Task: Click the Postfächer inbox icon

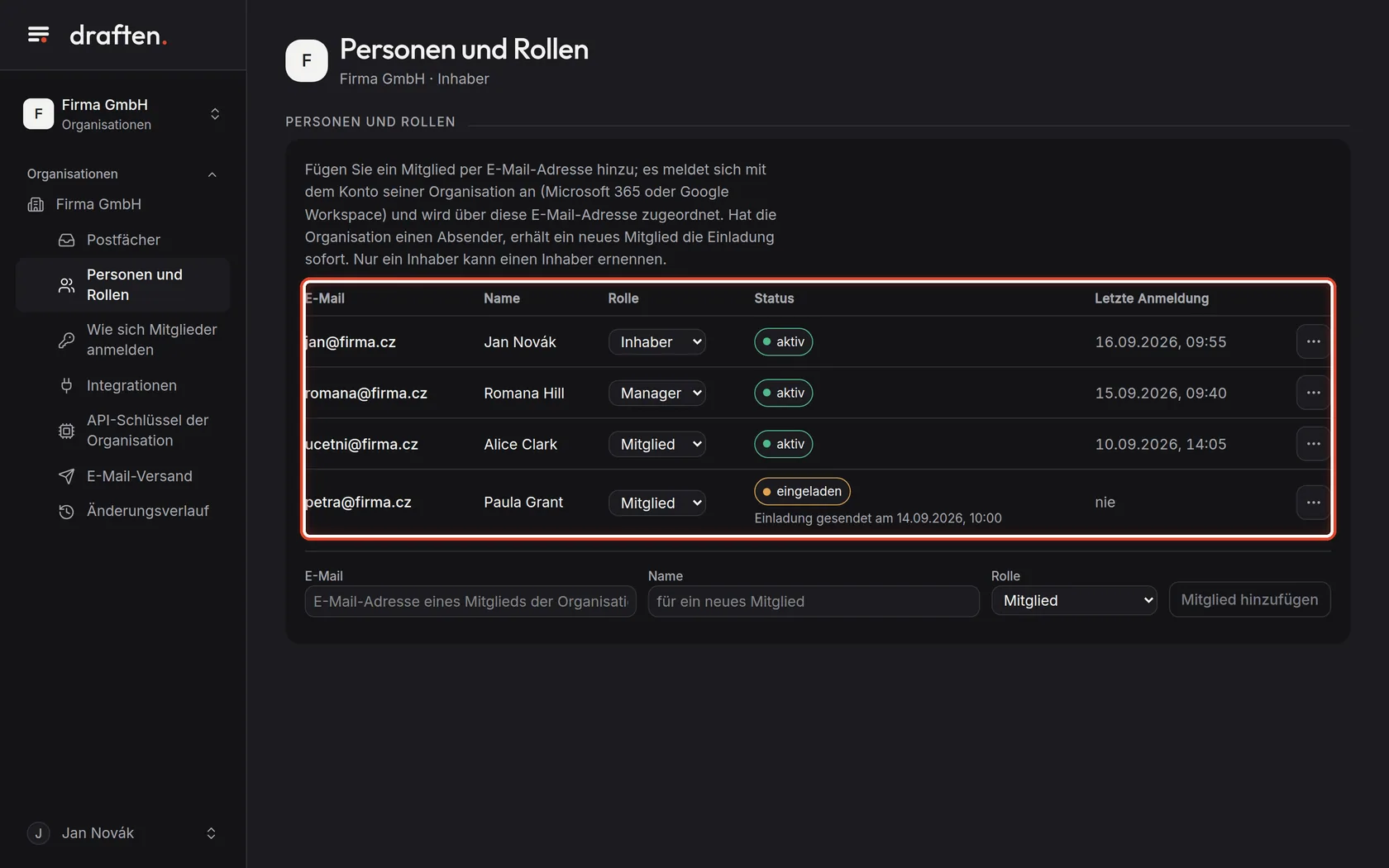Action: [67, 240]
